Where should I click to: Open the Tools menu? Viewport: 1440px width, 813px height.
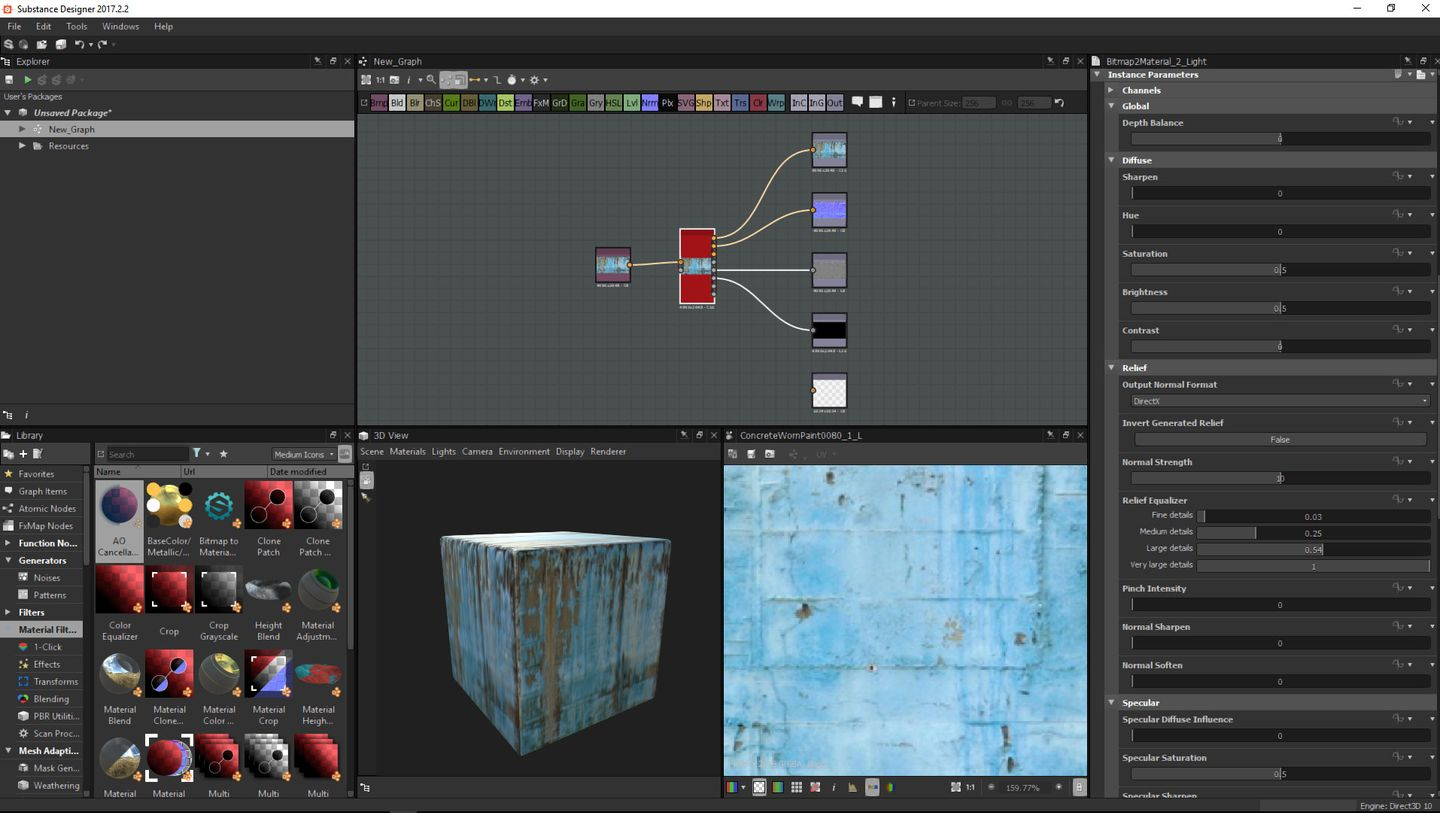point(76,26)
